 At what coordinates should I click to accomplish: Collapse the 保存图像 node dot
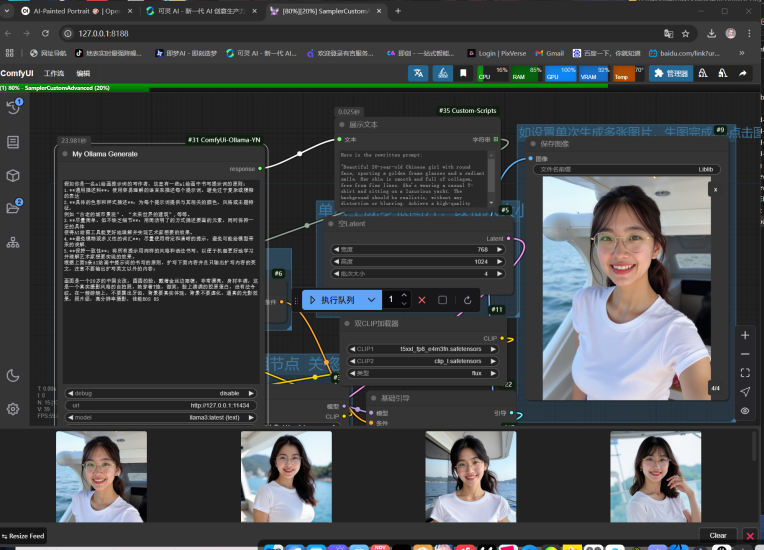pos(533,144)
